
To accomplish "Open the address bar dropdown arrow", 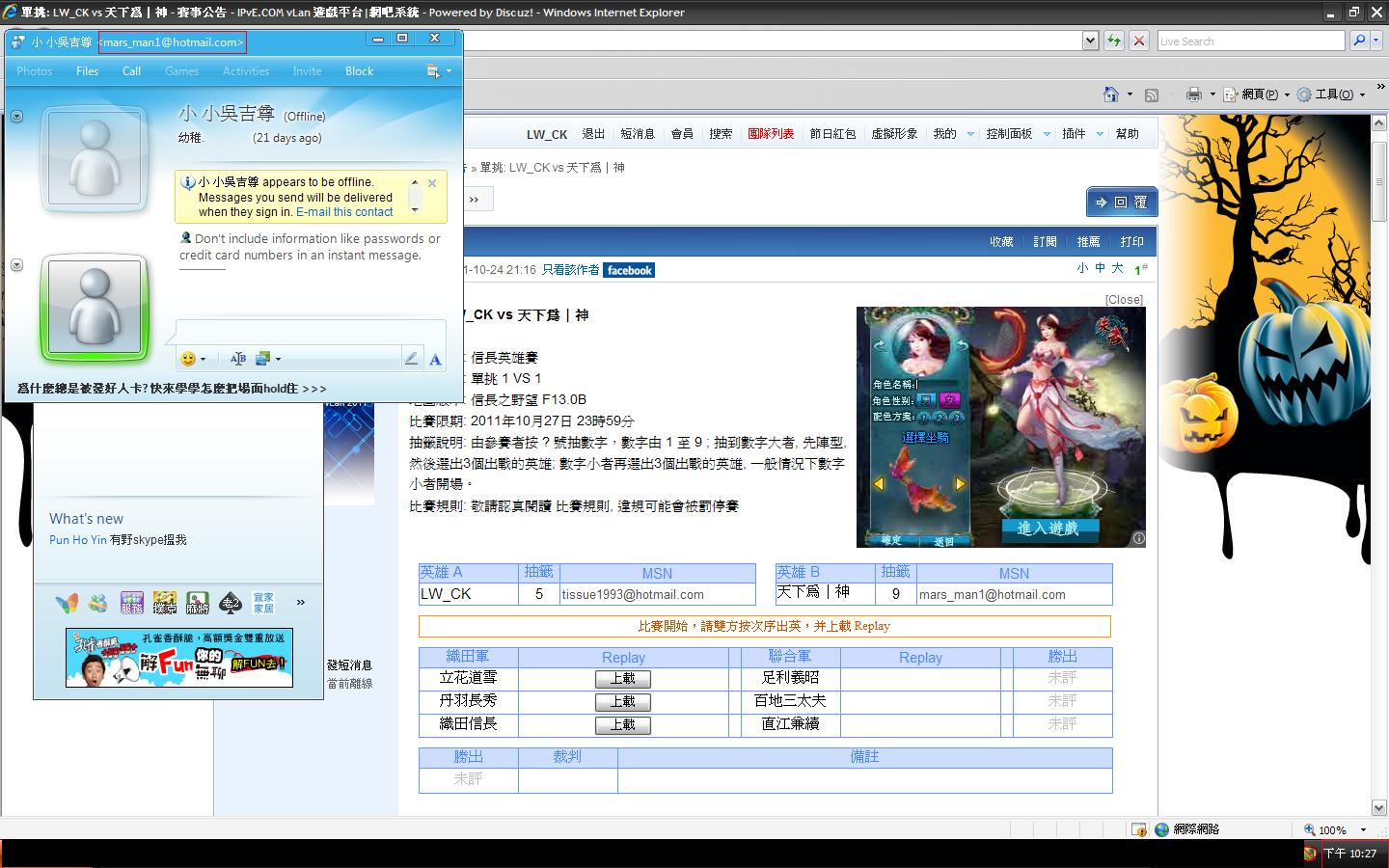I will point(1090,41).
